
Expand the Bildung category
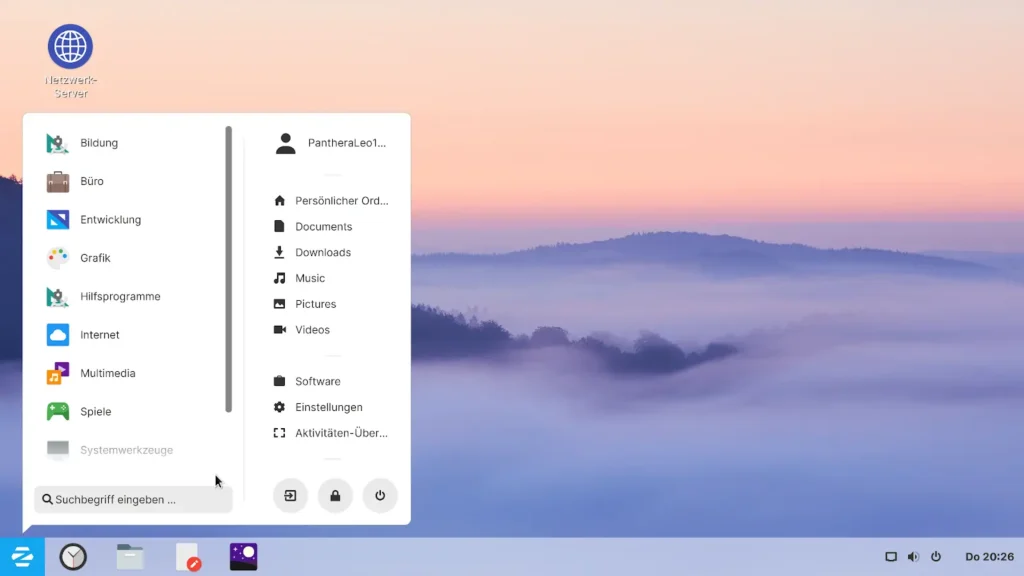coord(99,143)
